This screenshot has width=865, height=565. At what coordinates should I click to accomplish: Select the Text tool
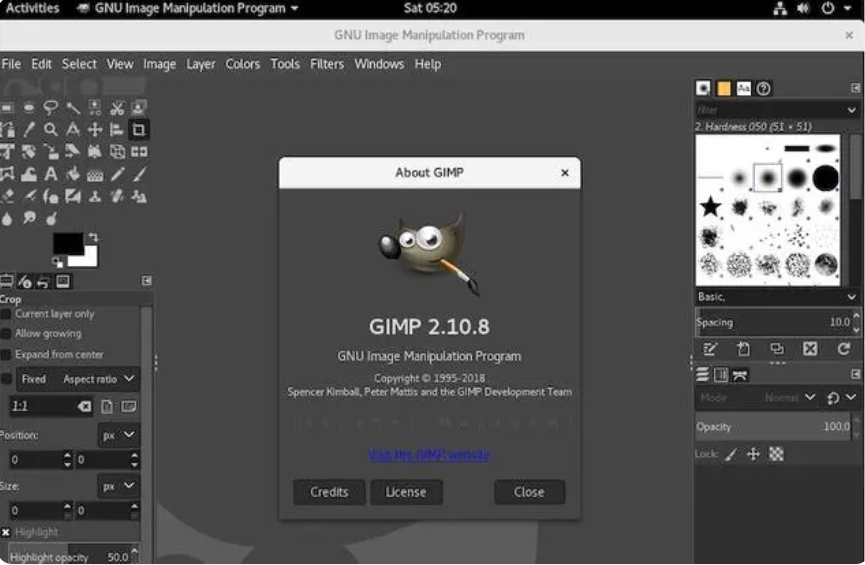pos(51,174)
